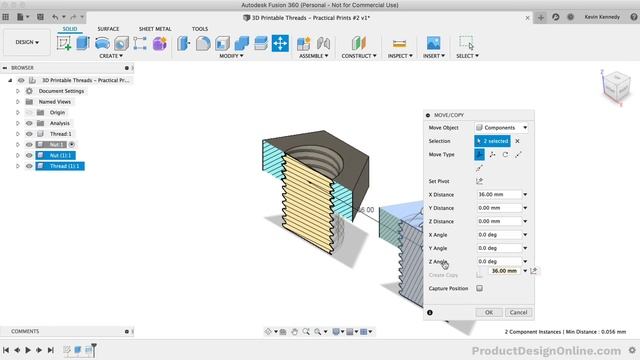Click the Save icon in the top bar
Screen dimensions: 640x360
[x=40, y=17]
